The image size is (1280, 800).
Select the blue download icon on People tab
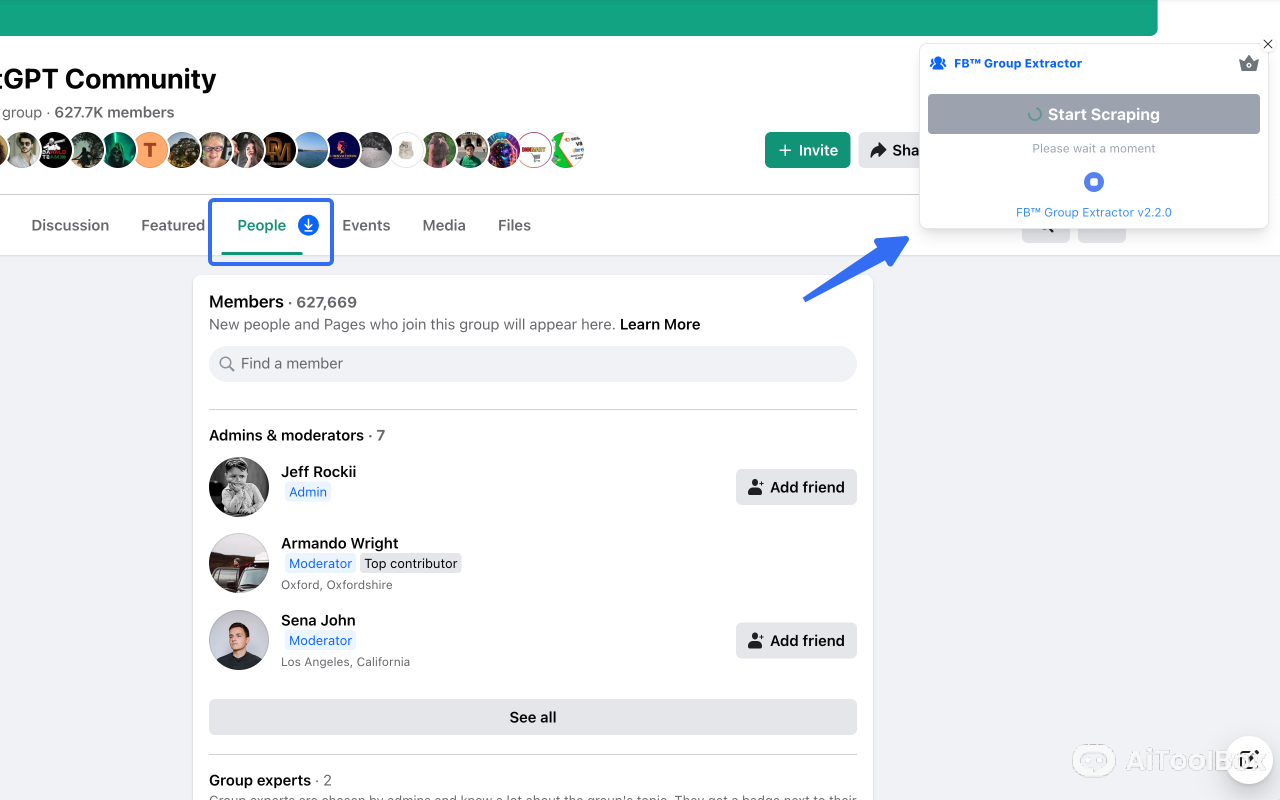click(308, 224)
